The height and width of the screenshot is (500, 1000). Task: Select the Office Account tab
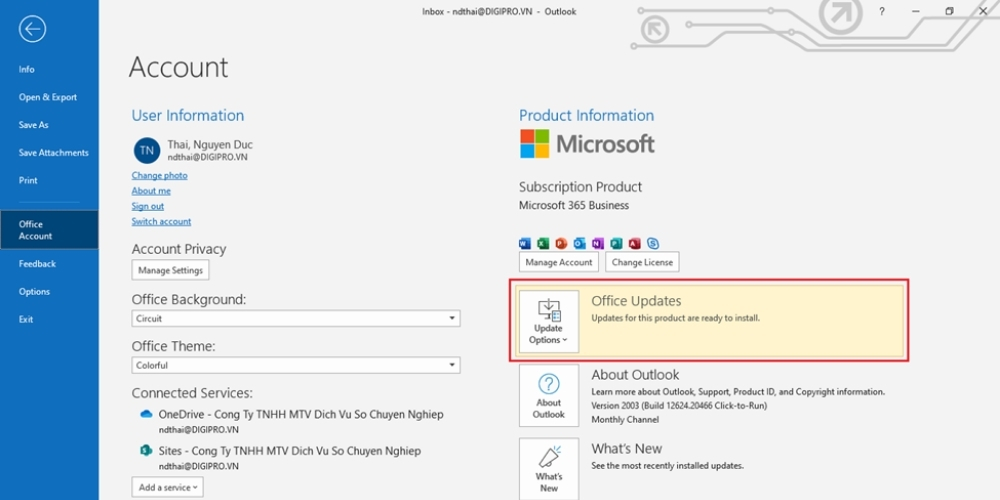click(49, 230)
